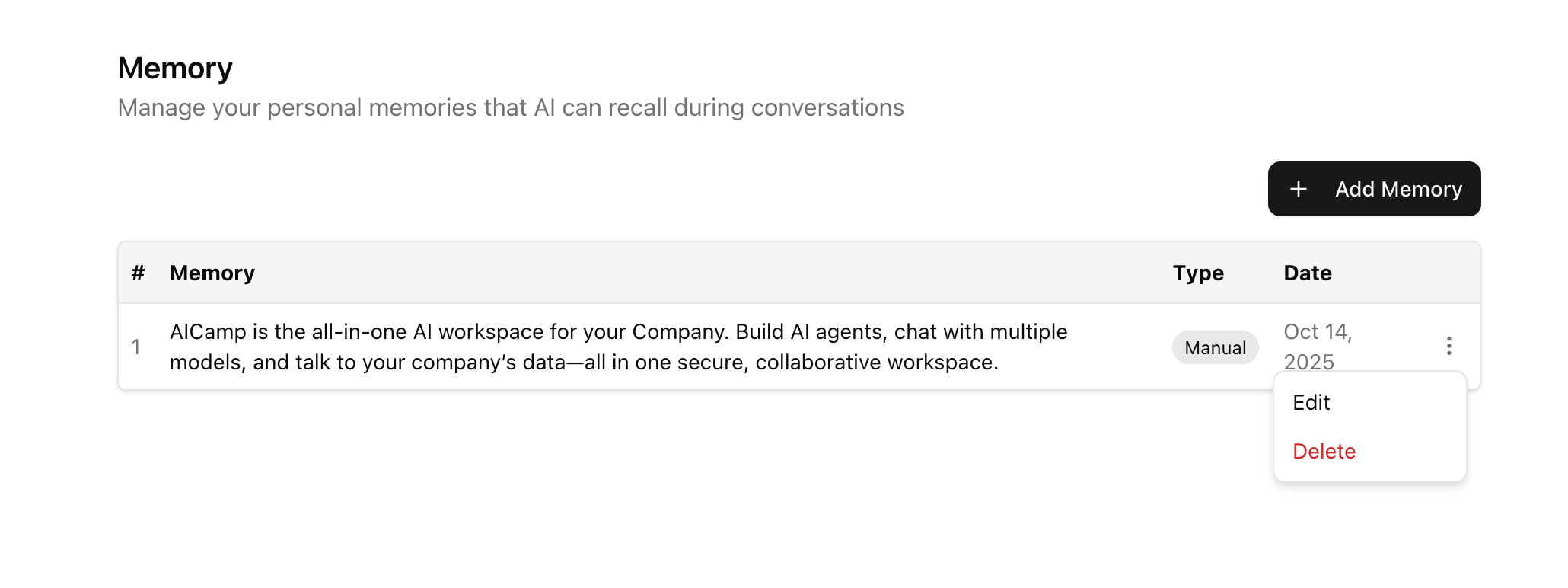
Task: Click the Date column header
Action: tap(1307, 273)
